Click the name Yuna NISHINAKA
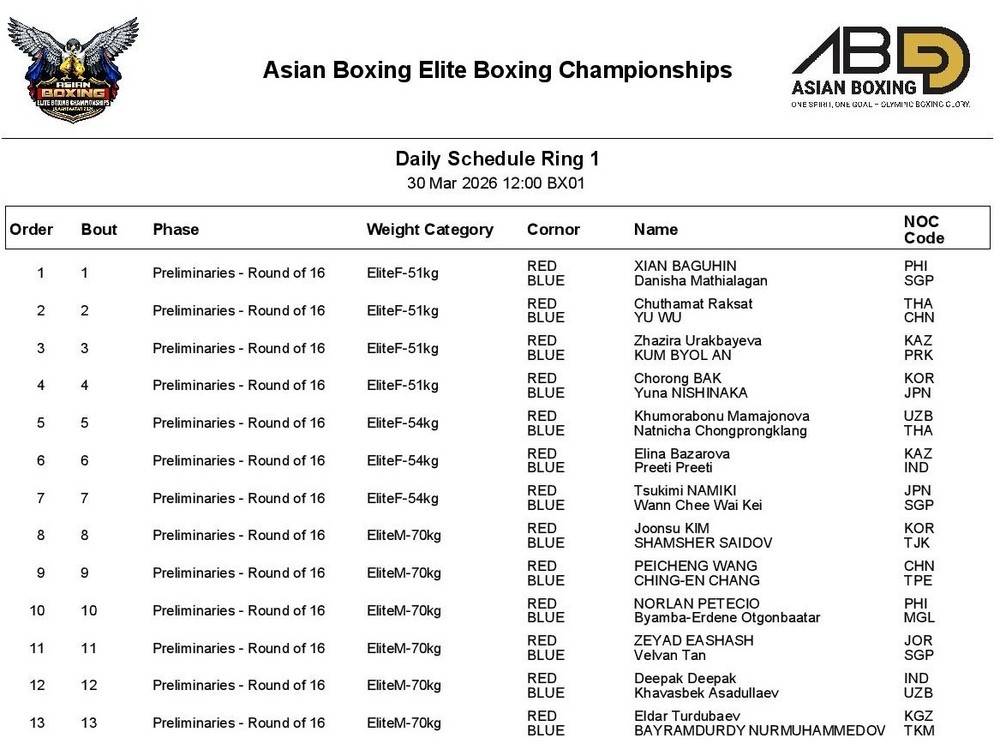 [691, 393]
